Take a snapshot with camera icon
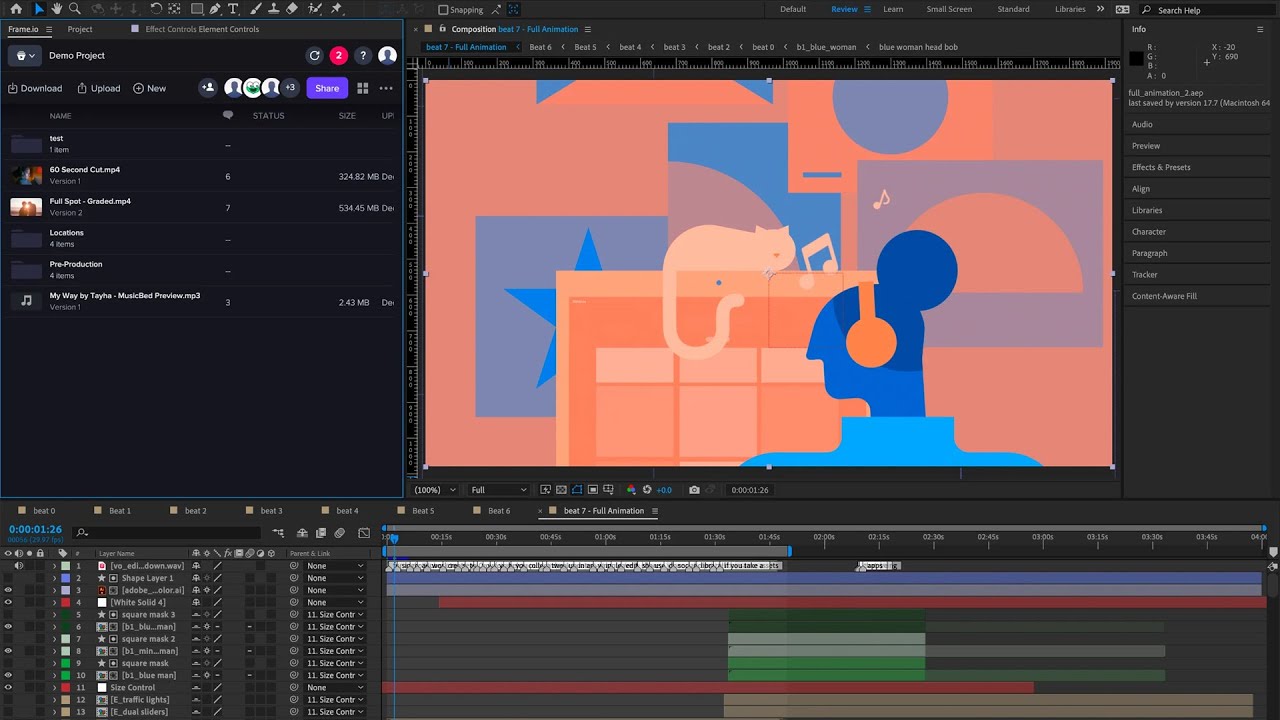 [694, 490]
